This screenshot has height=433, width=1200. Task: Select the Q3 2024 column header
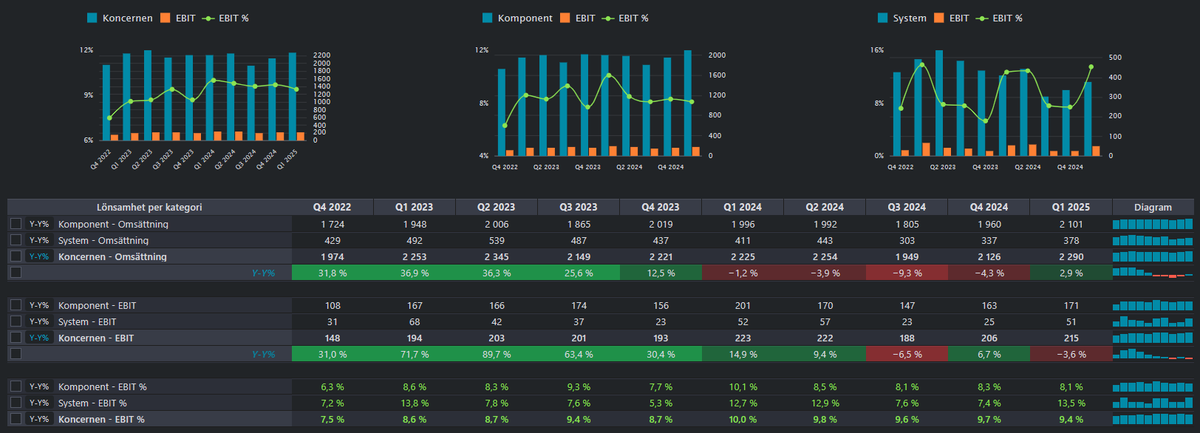[x=906, y=208]
